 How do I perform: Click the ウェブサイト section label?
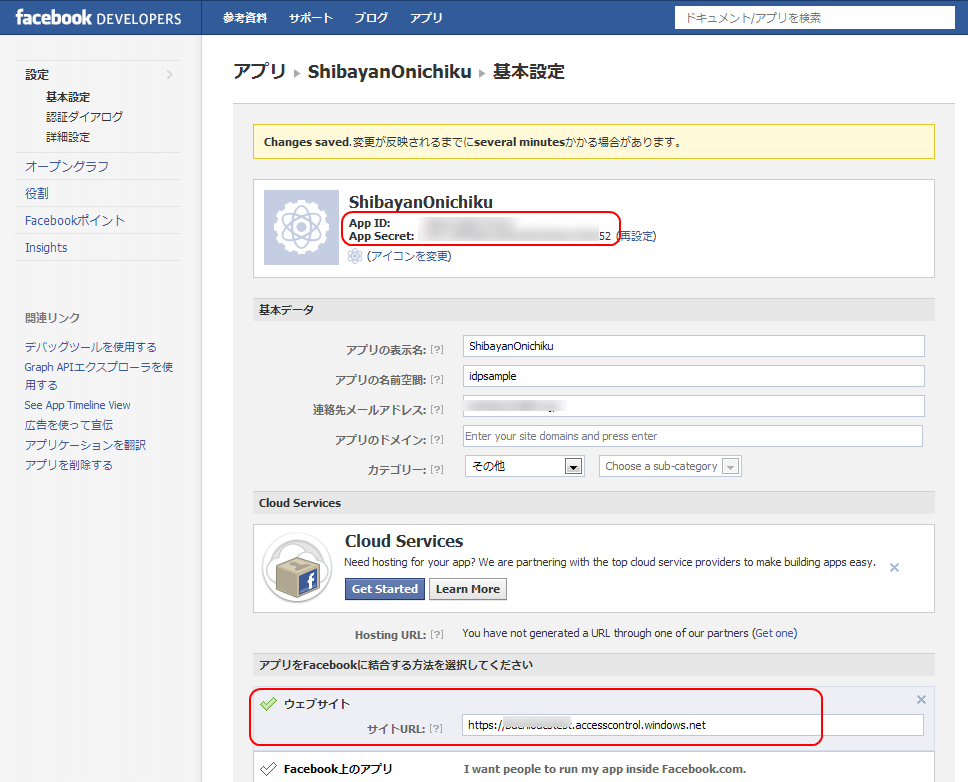[317, 704]
